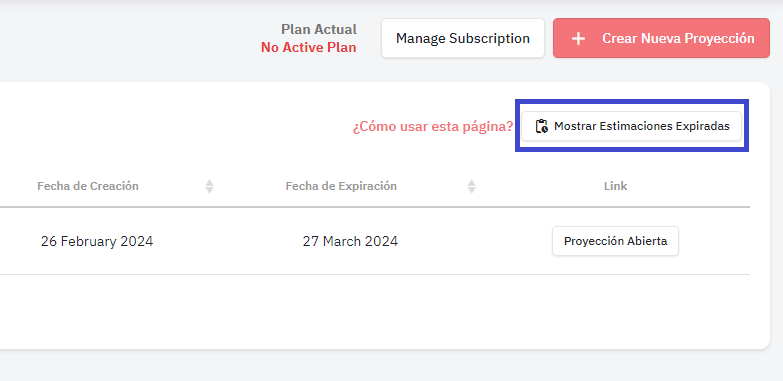Click empty table area below the projection row
Screen dimensions: 783x381
click(x=375, y=310)
